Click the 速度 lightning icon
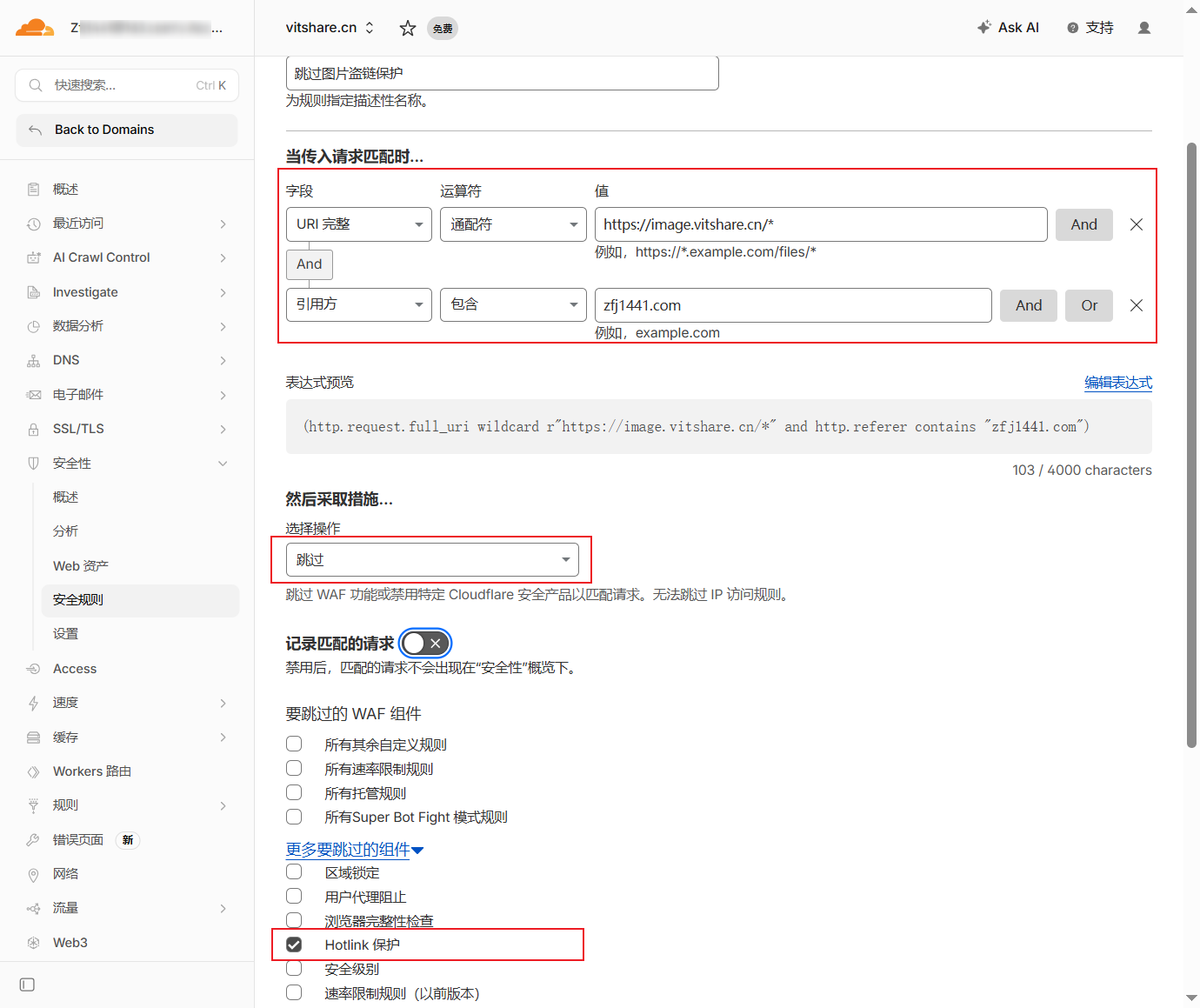The width and height of the screenshot is (1200, 1008). 34,703
